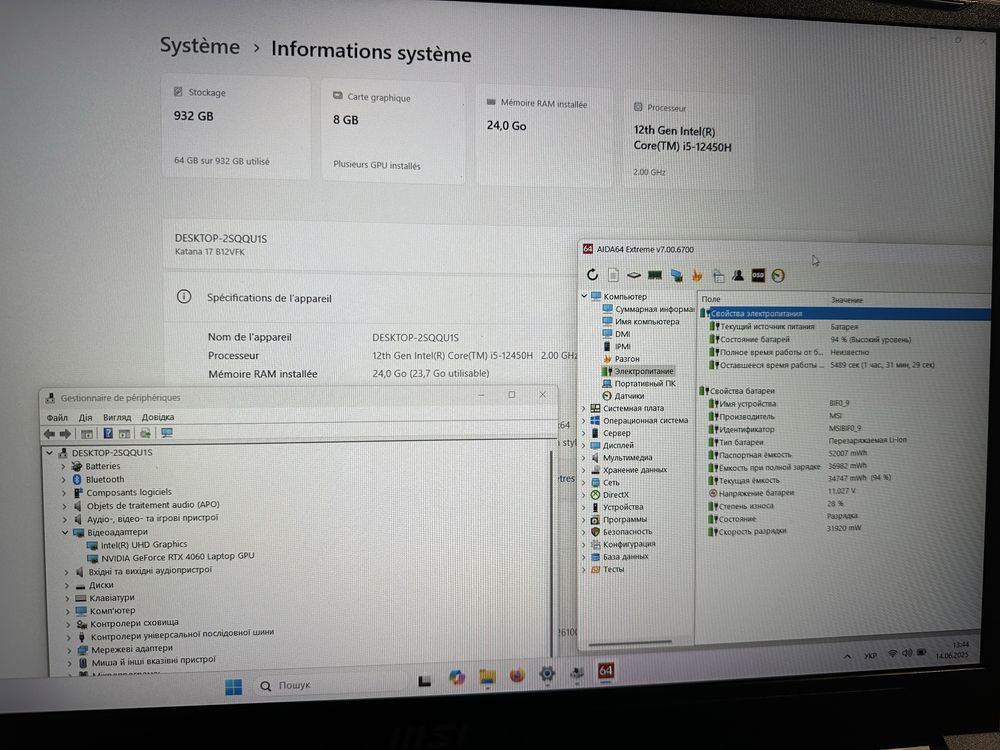The width and height of the screenshot is (1000, 750).
Task: Click Device Manager blue help icon
Action: [x=108, y=434]
